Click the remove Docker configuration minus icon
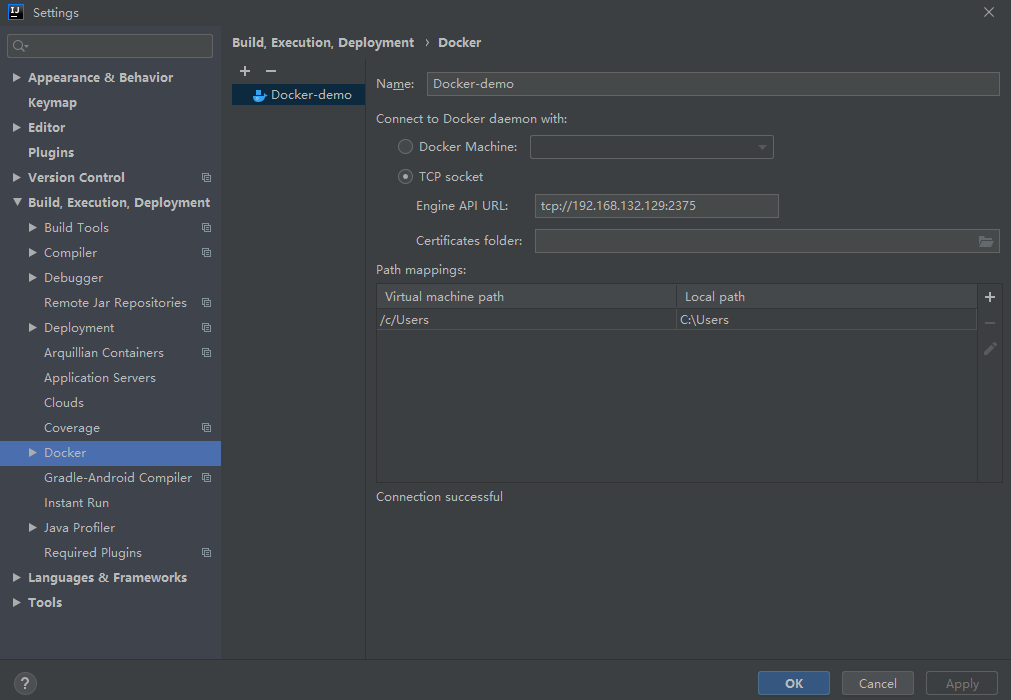 tap(270, 71)
